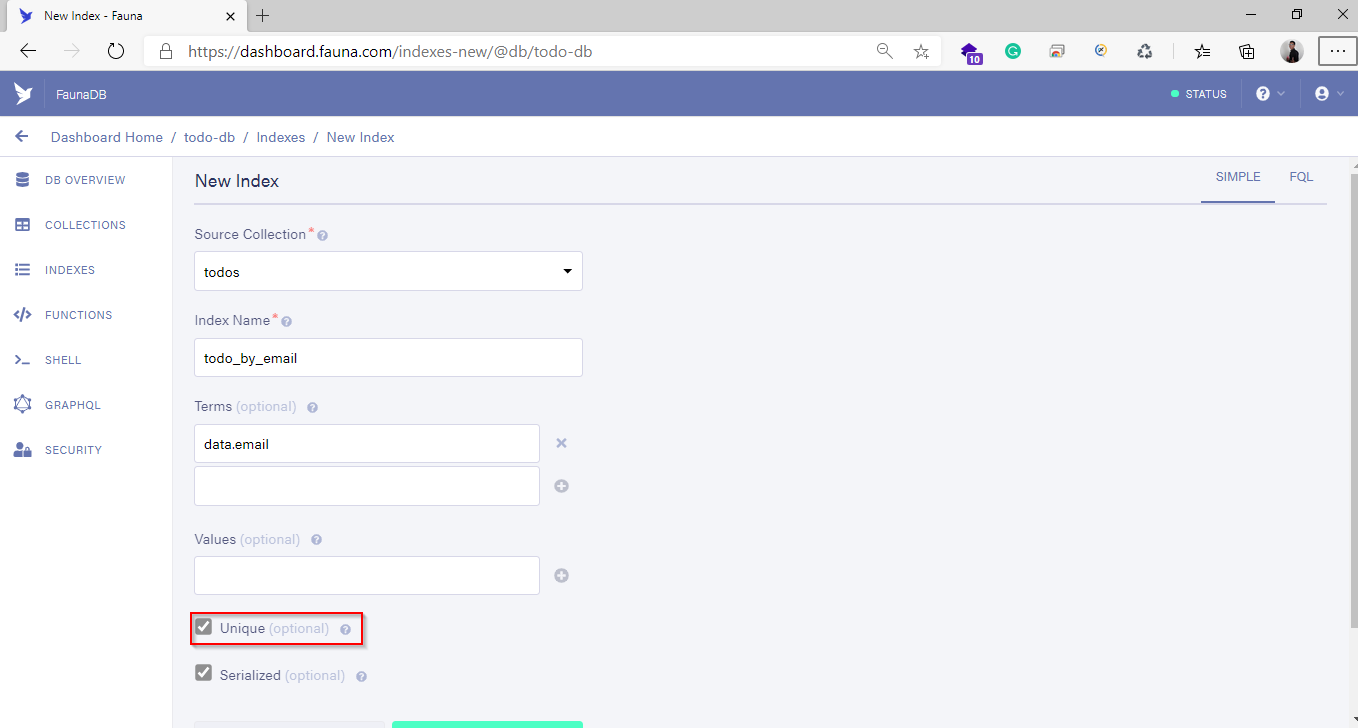This screenshot has height=728, width=1358.
Task: Add another Values field with plus icon
Action: coord(561,575)
